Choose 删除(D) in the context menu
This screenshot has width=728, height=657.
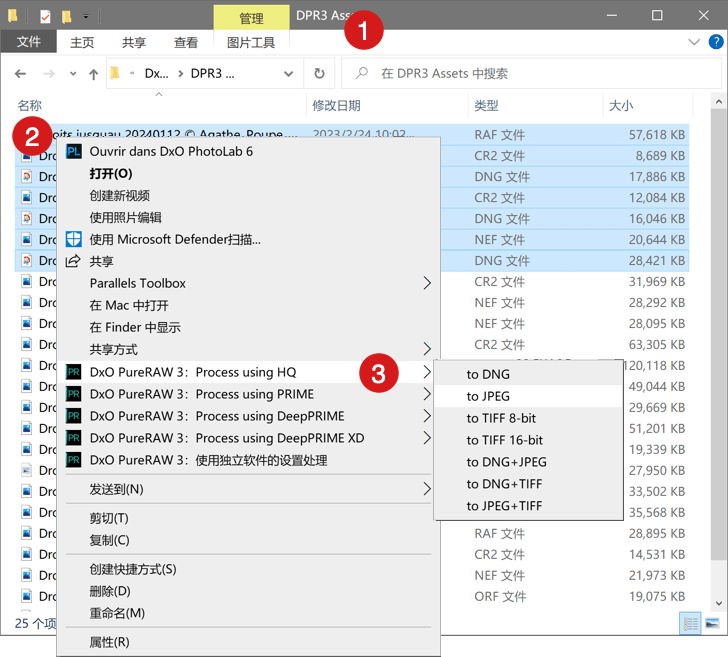pyautogui.click(x=249, y=591)
